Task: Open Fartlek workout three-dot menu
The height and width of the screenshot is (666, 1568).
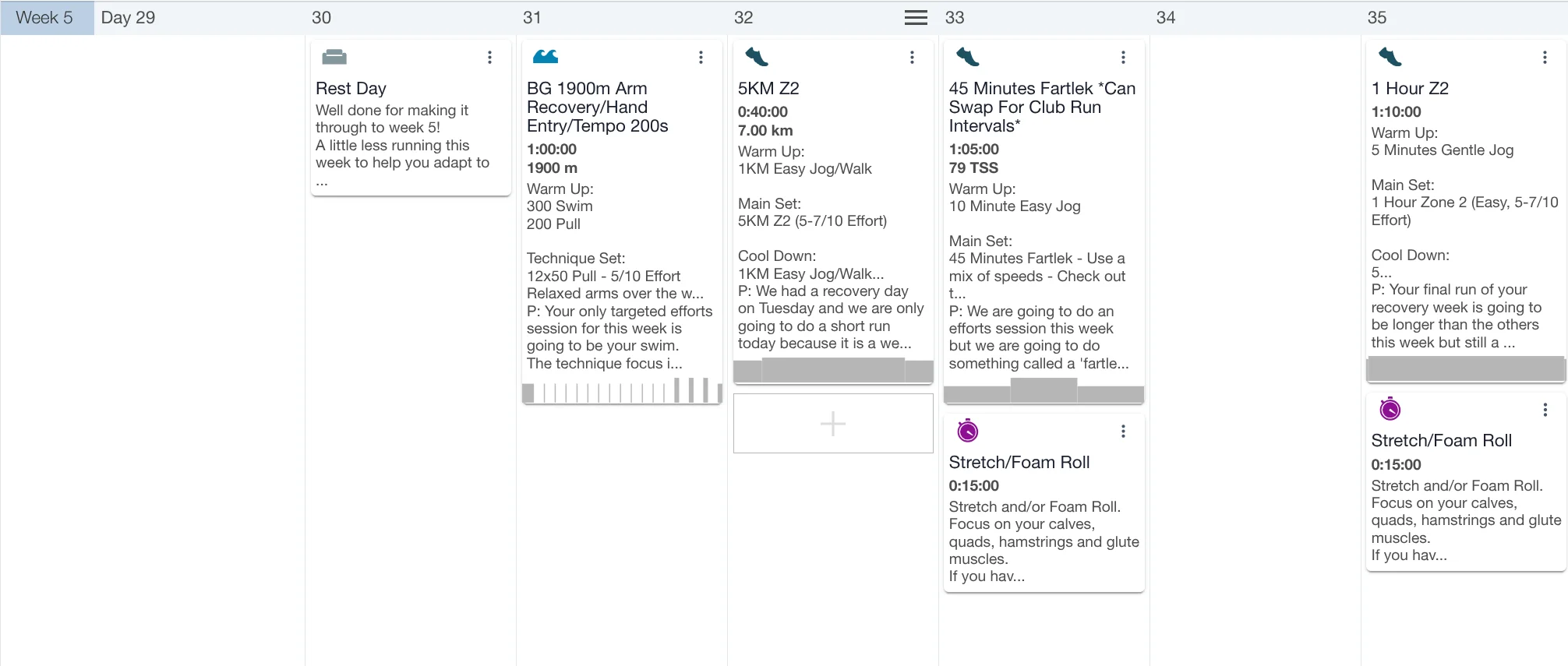Action: coord(1123,58)
